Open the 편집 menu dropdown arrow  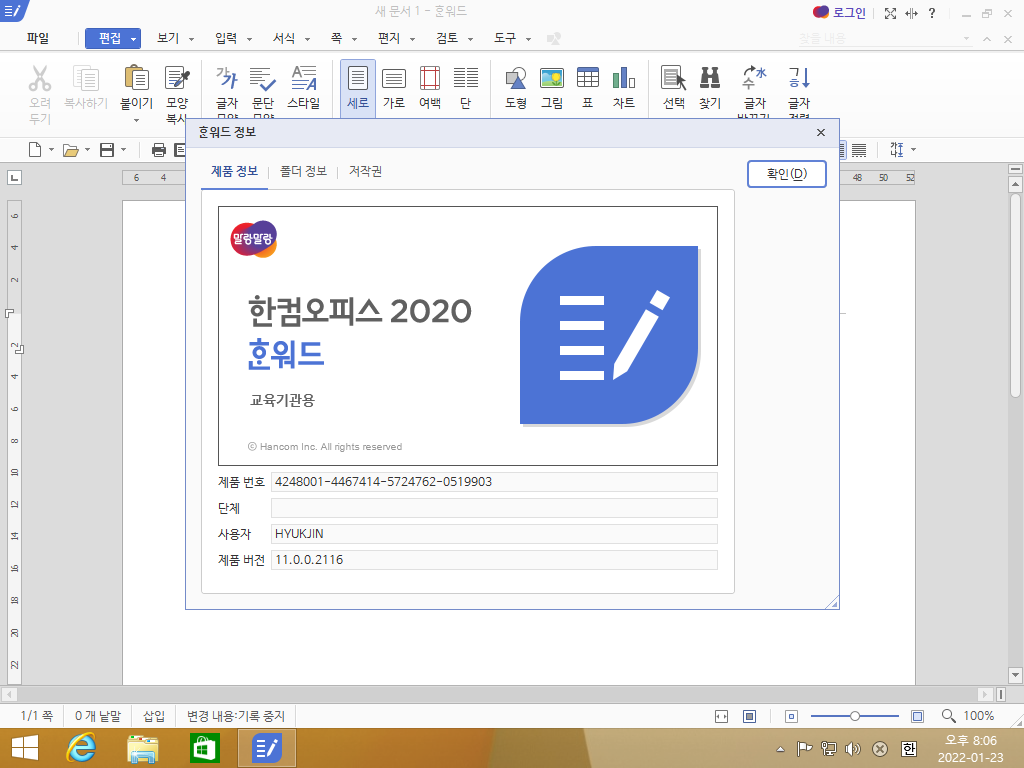pyautogui.click(x=133, y=39)
